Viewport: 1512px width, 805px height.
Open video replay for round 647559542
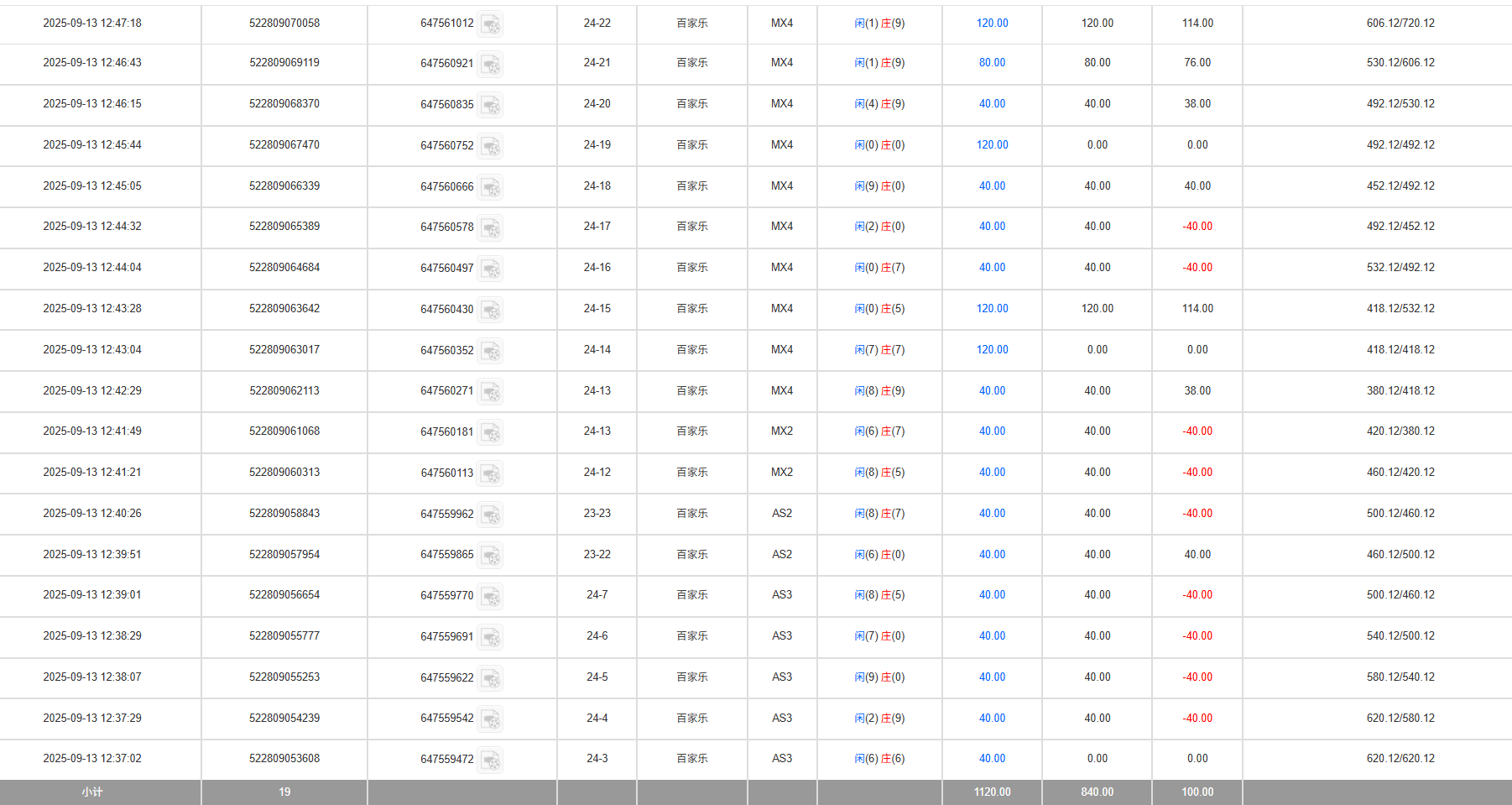coord(491,719)
